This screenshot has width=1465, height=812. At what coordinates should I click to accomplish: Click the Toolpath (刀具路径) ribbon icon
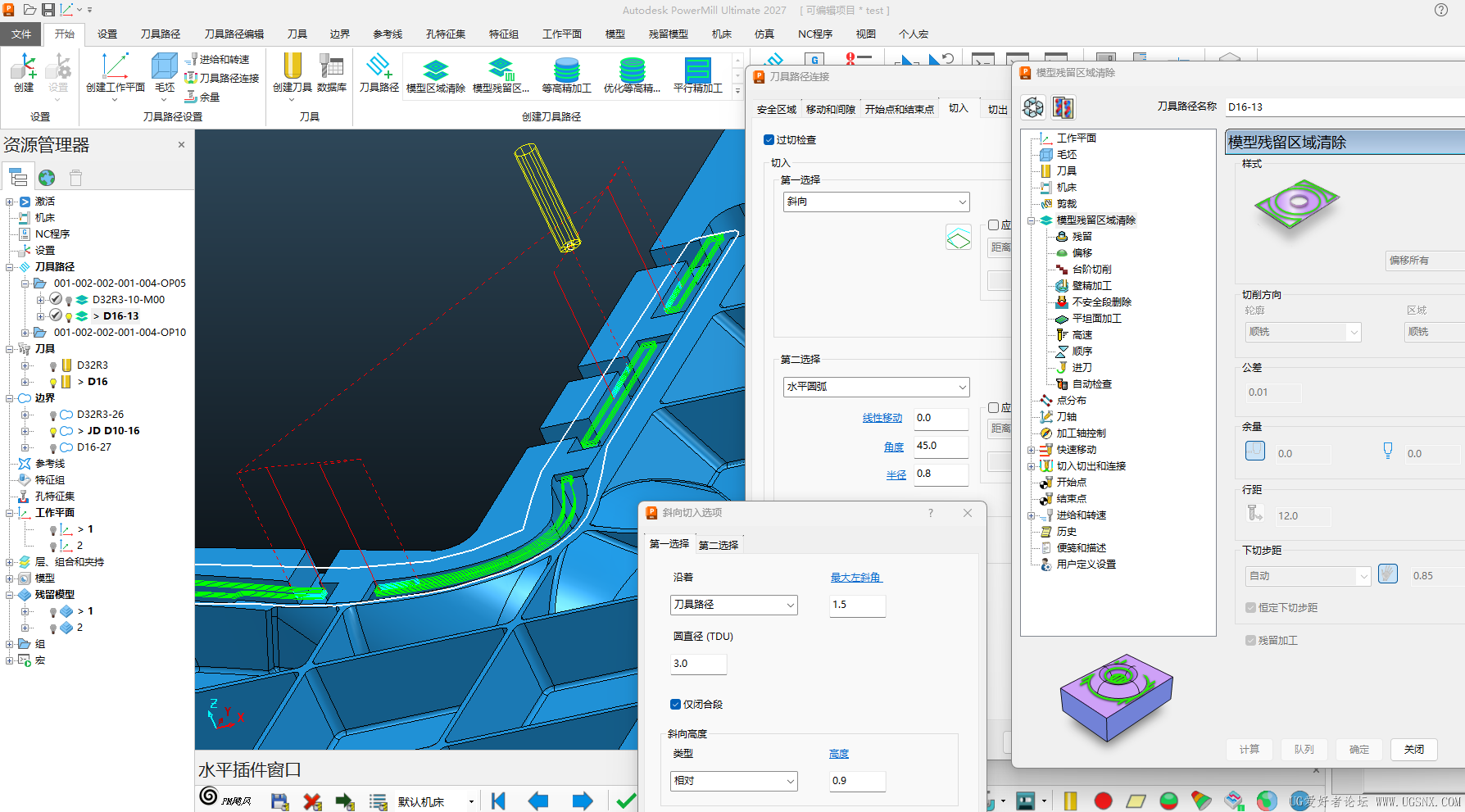(379, 72)
